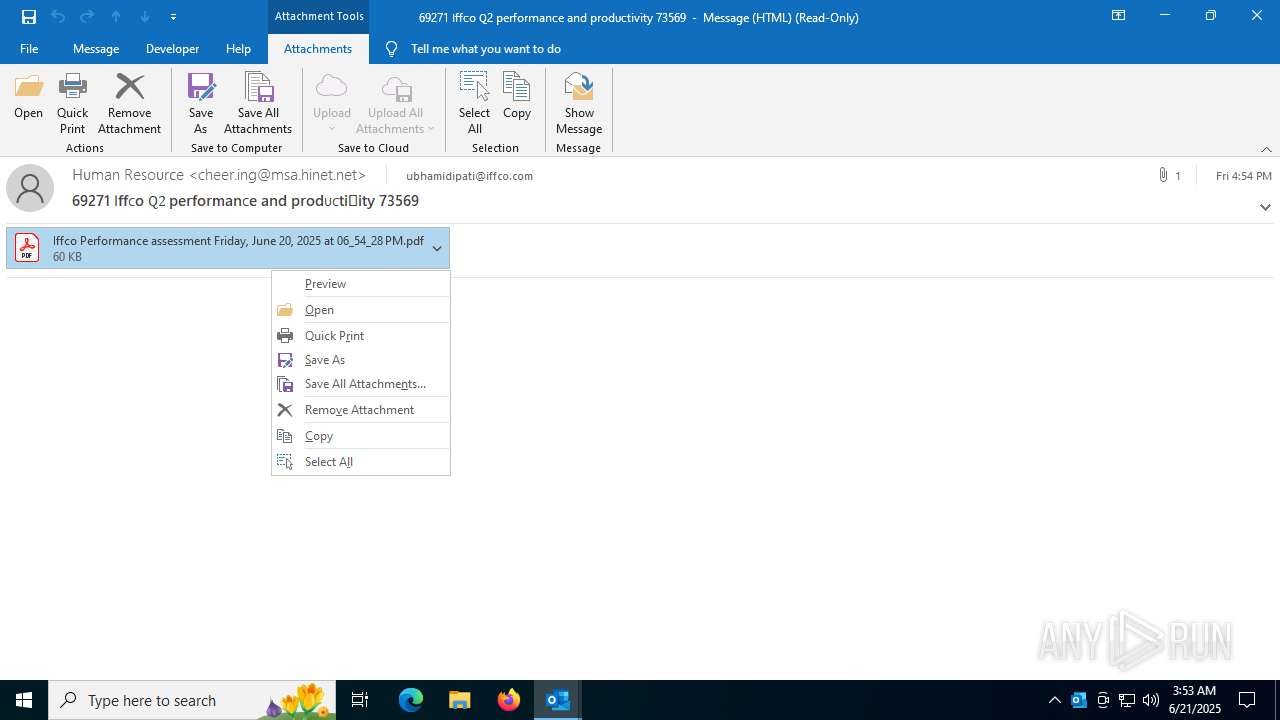The height and width of the screenshot is (720, 1280).
Task: Launch Microsoft Edge from the taskbar
Action: 411,700
